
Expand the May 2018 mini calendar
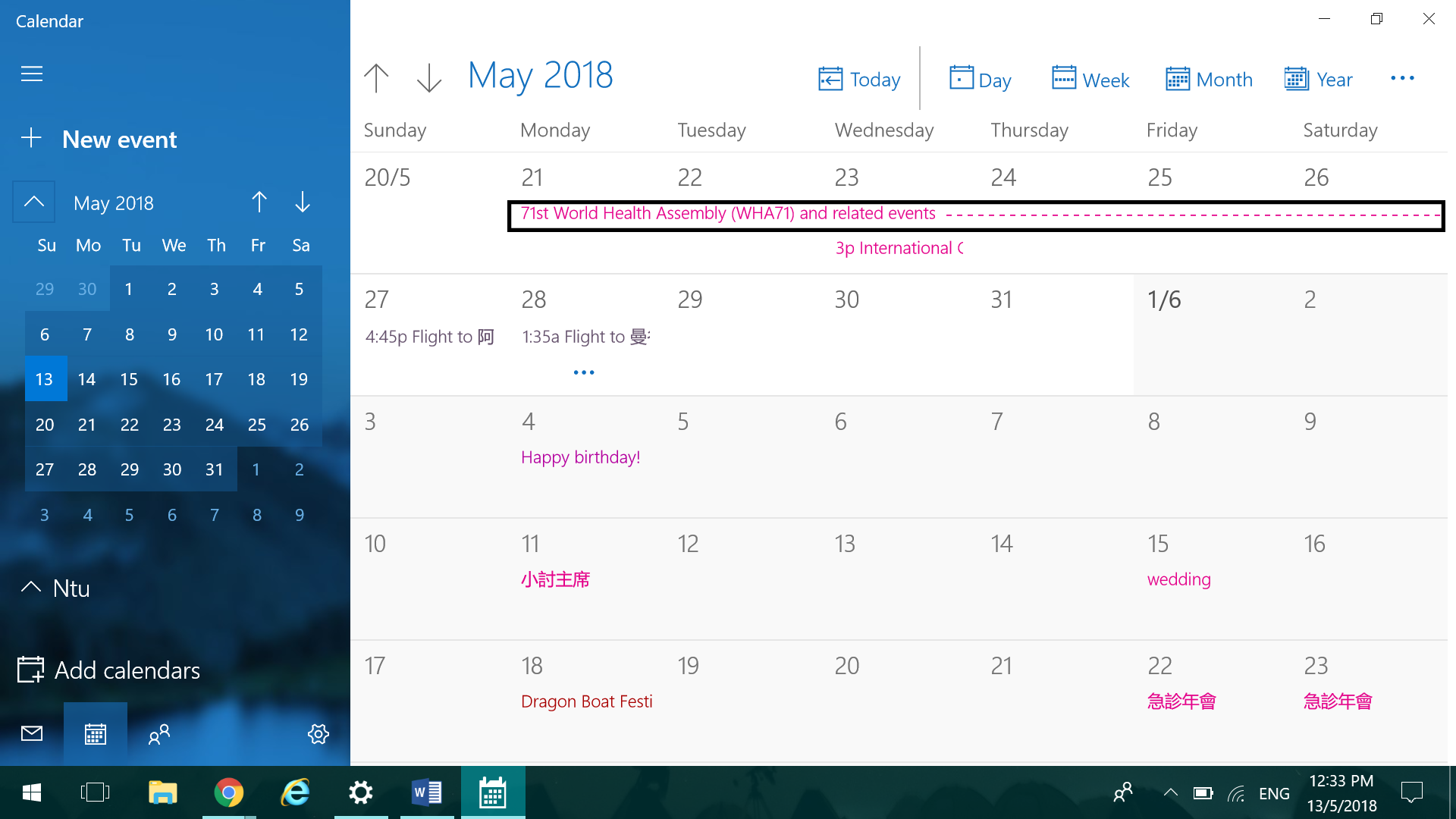(x=35, y=201)
